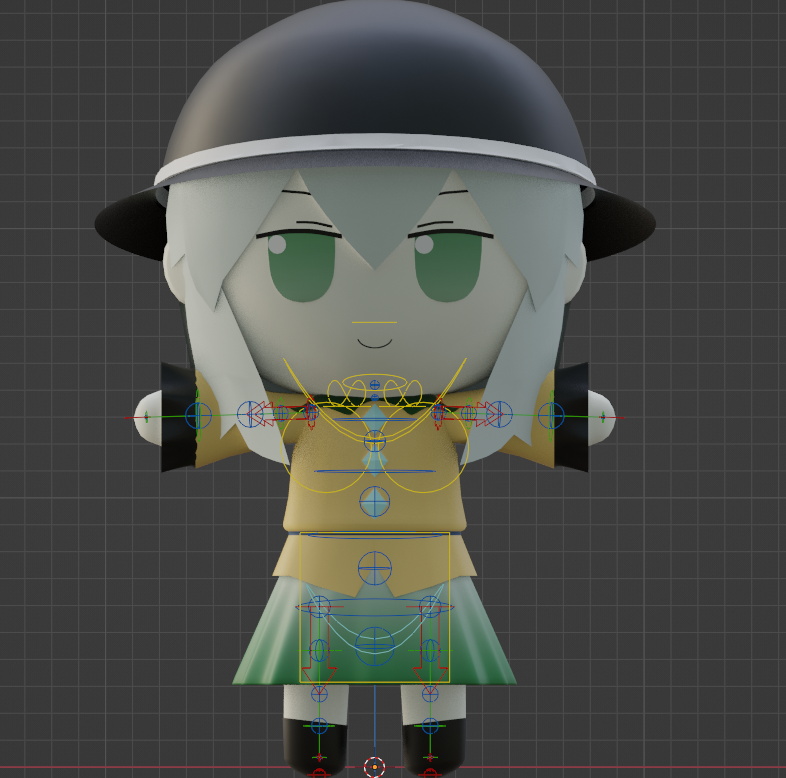786x778 pixels.
Task: Select the hips circle control at shirt hem
Action: tap(374, 568)
